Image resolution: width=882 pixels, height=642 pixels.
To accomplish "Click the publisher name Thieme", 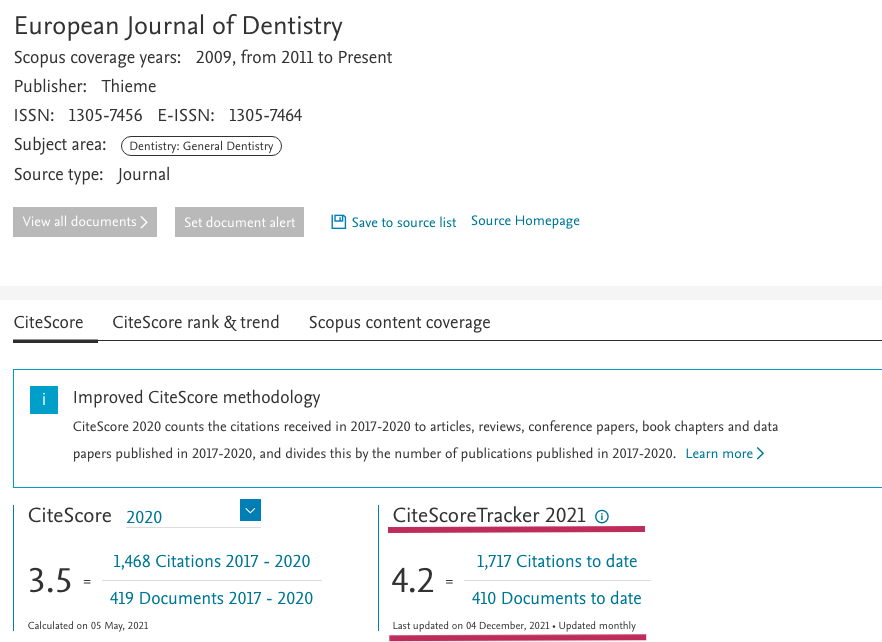I will tap(129, 86).
